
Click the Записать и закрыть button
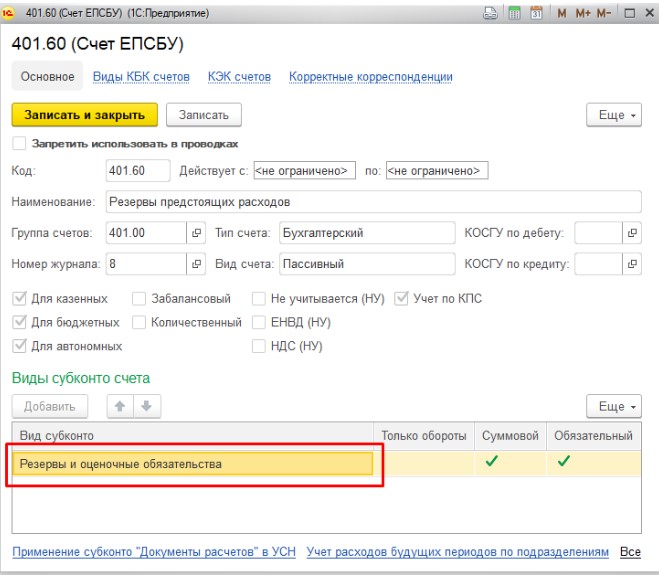pyautogui.click(x=84, y=115)
